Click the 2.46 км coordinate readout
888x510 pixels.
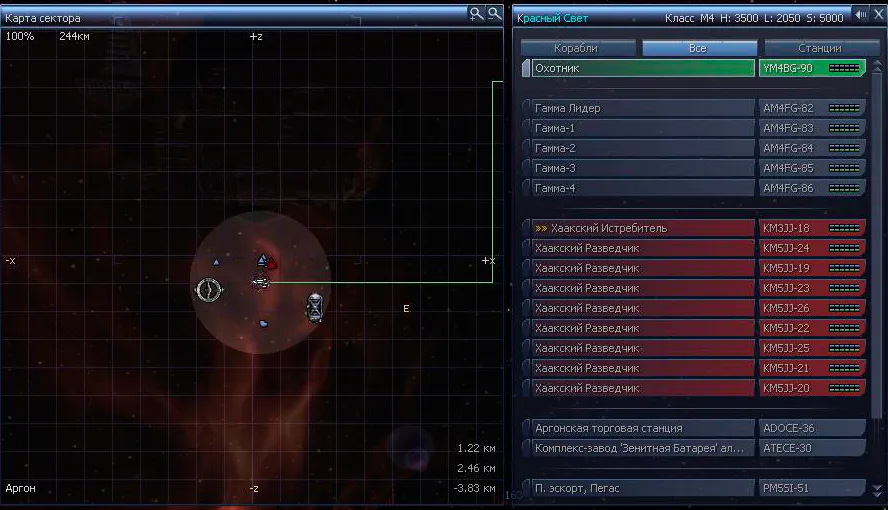[x=476, y=468]
